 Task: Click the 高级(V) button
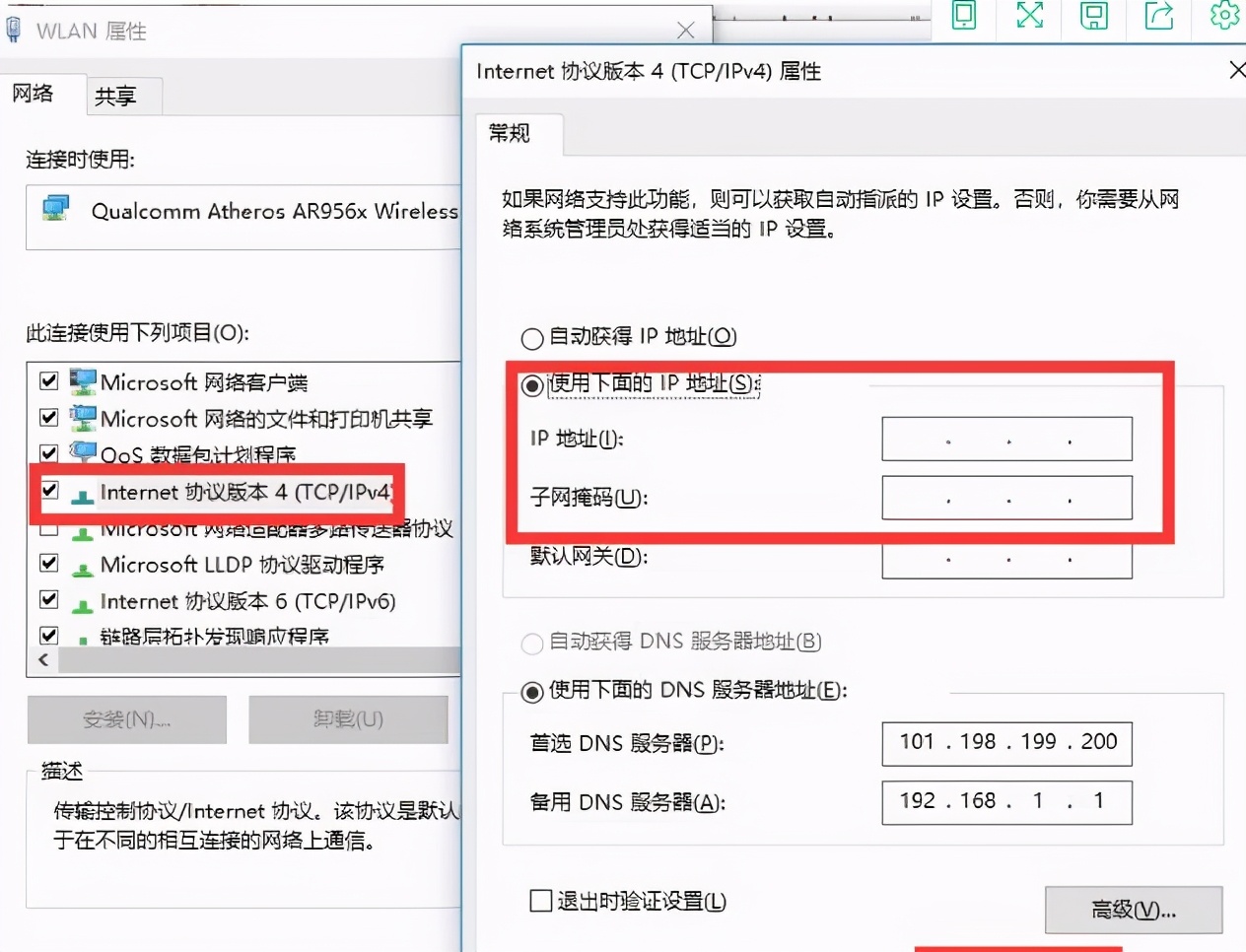1133,909
